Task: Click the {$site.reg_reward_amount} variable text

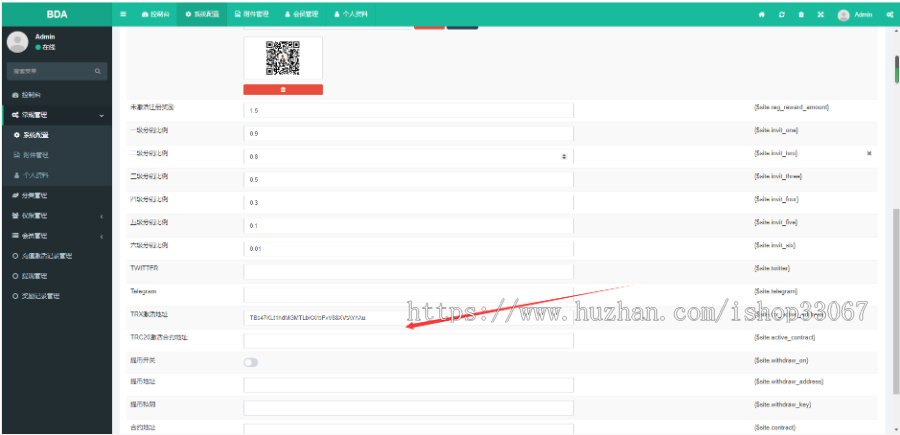Action: pyautogui.click(x=791, y=107)
